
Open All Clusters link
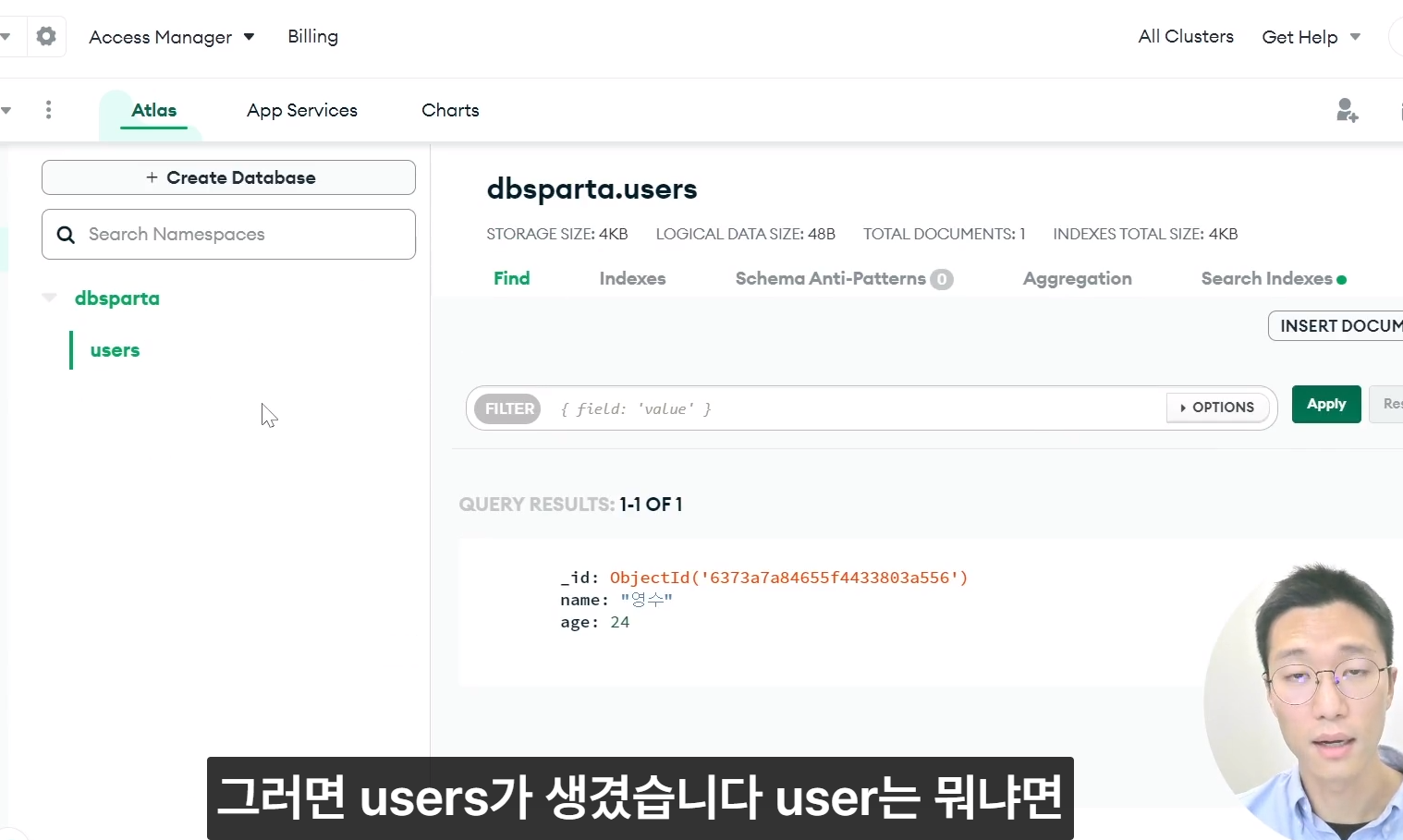1186,37
